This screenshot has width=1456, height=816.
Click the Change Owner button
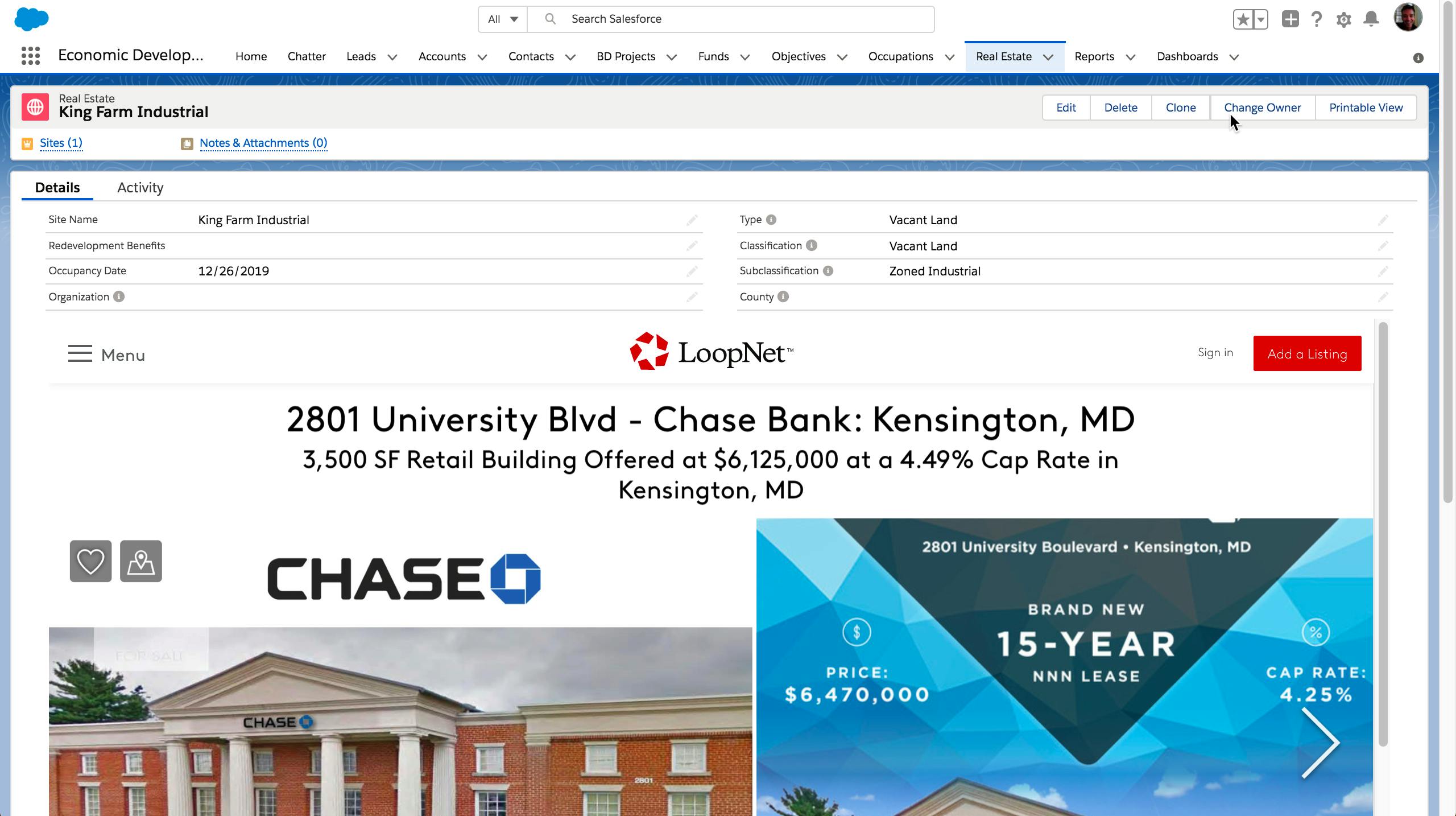pos(1262,108)
